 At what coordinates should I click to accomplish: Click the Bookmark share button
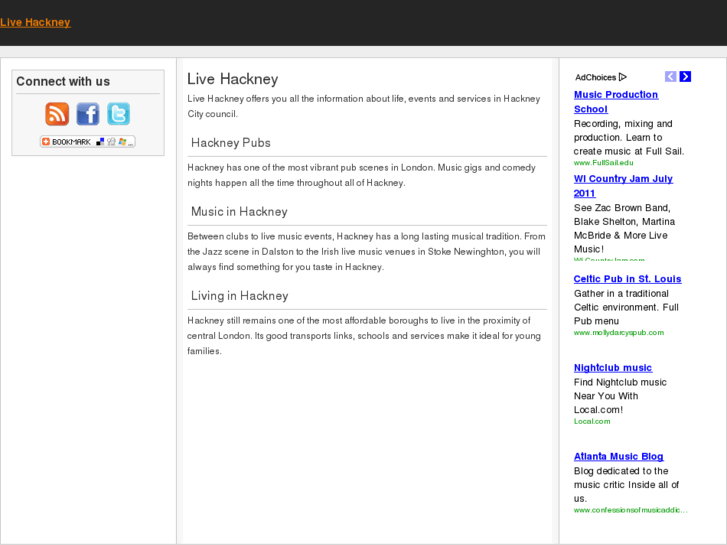(x=87, y=142)
